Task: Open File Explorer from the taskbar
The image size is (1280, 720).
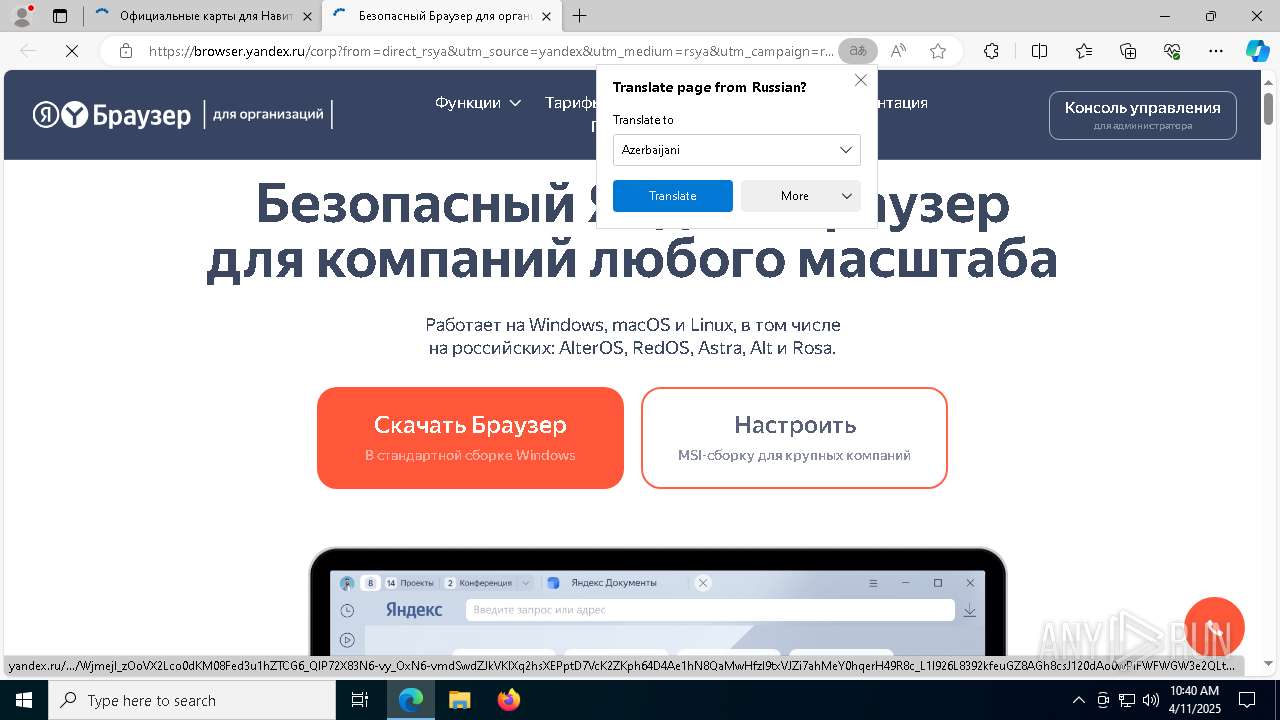Action: tap(459, 700)
